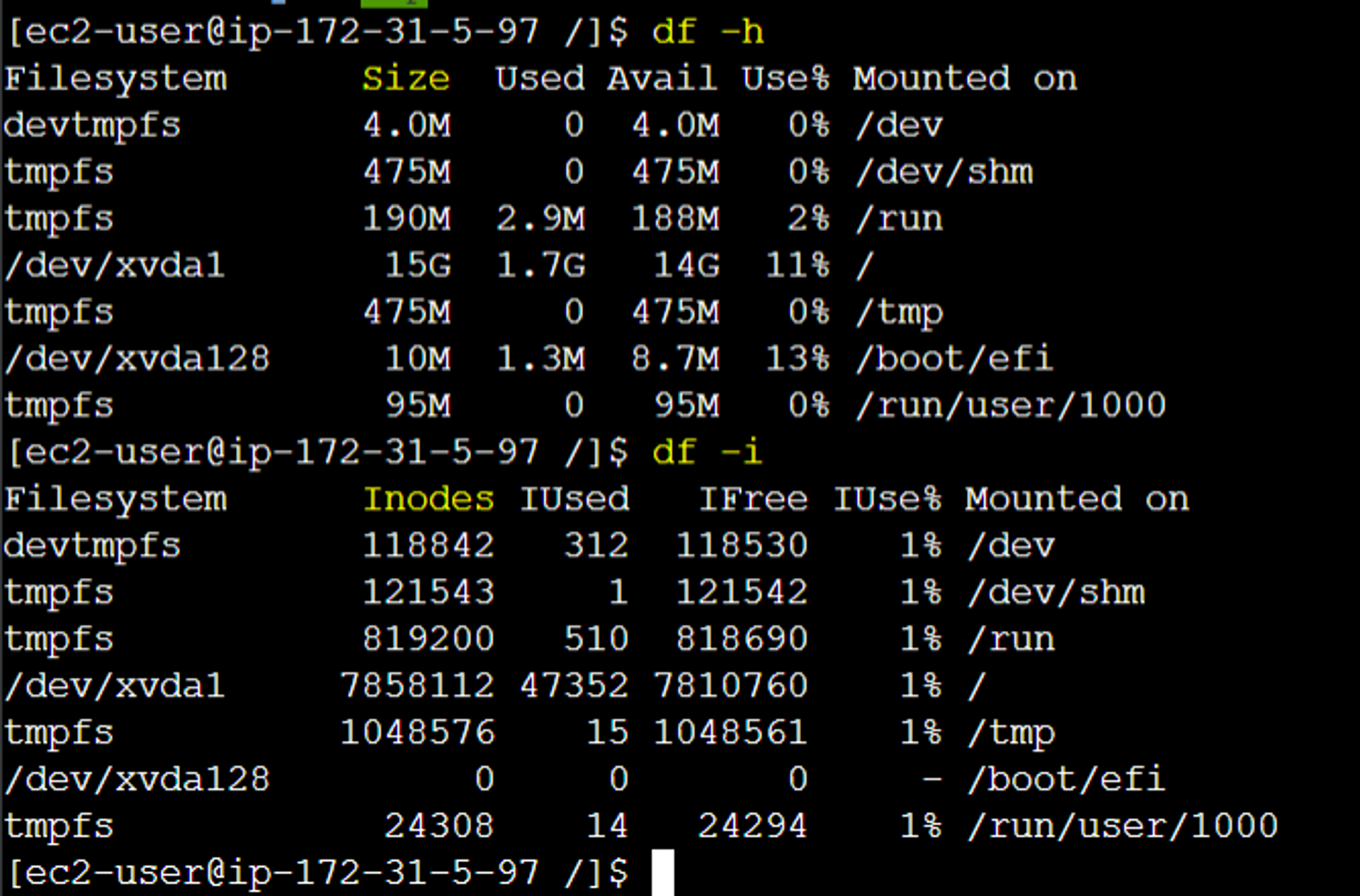The height and width of the screenshot is (896, 1360).
Task: Click the '/dev/shm' mount in df -i output
Action: click(1055, 593)
